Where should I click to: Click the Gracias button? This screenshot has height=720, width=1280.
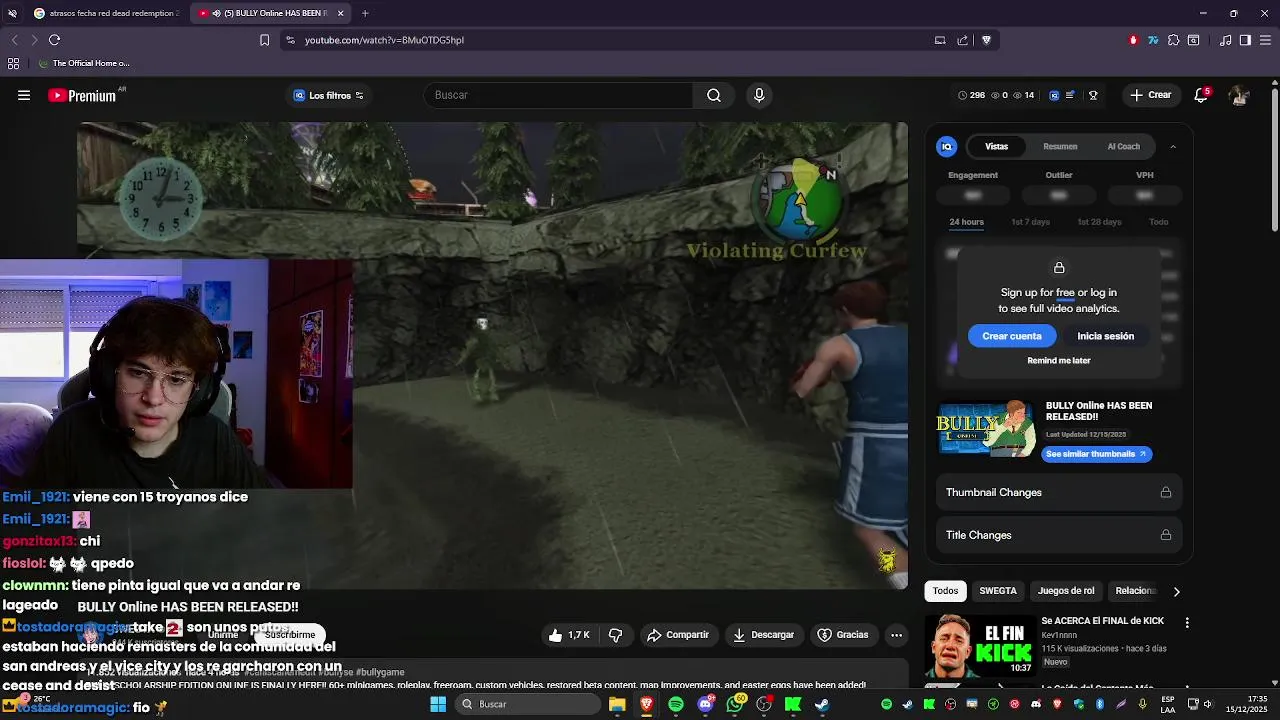pos(843,635)
